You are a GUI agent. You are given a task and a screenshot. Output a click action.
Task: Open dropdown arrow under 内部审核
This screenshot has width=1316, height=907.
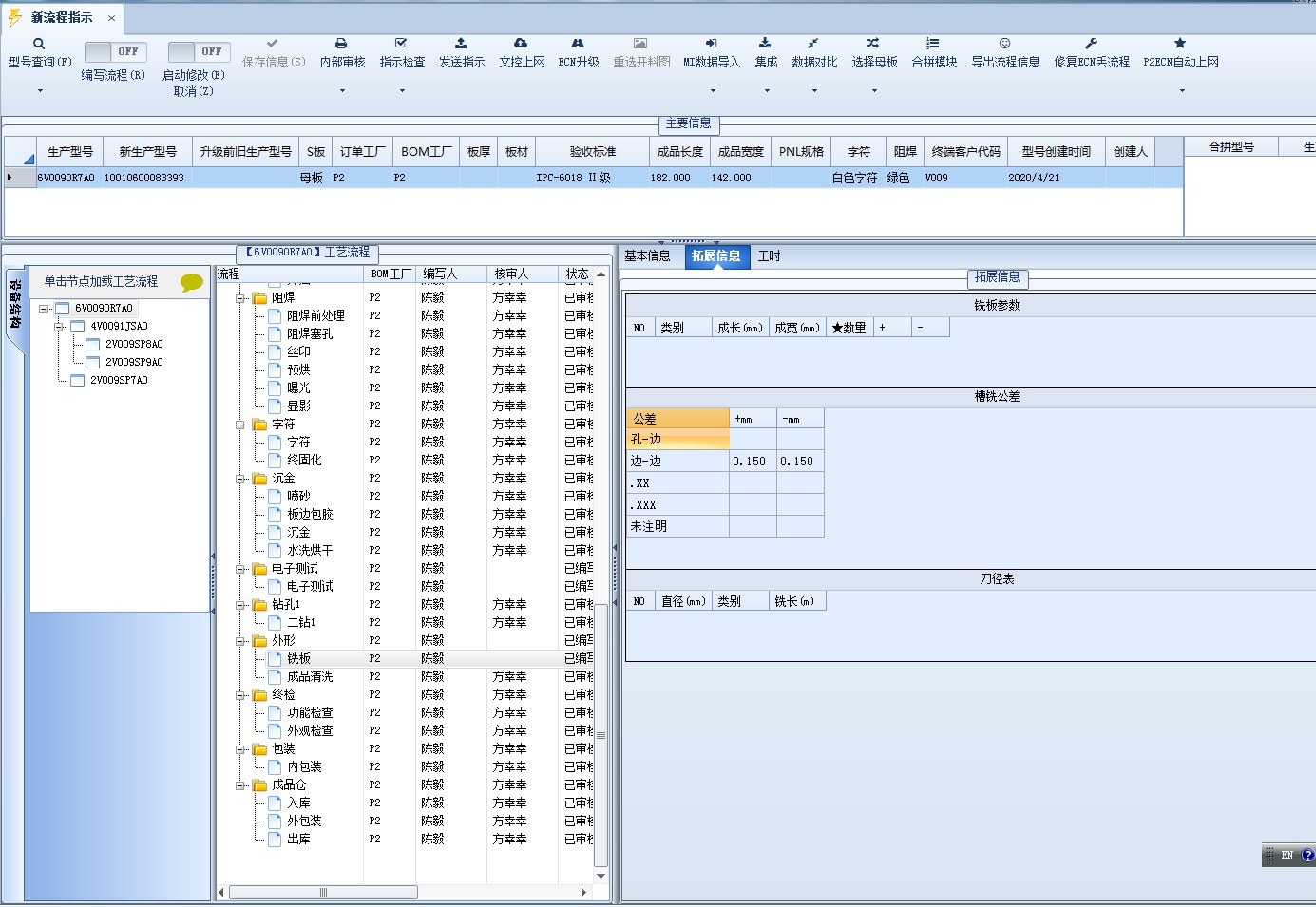tap(342, 91)
